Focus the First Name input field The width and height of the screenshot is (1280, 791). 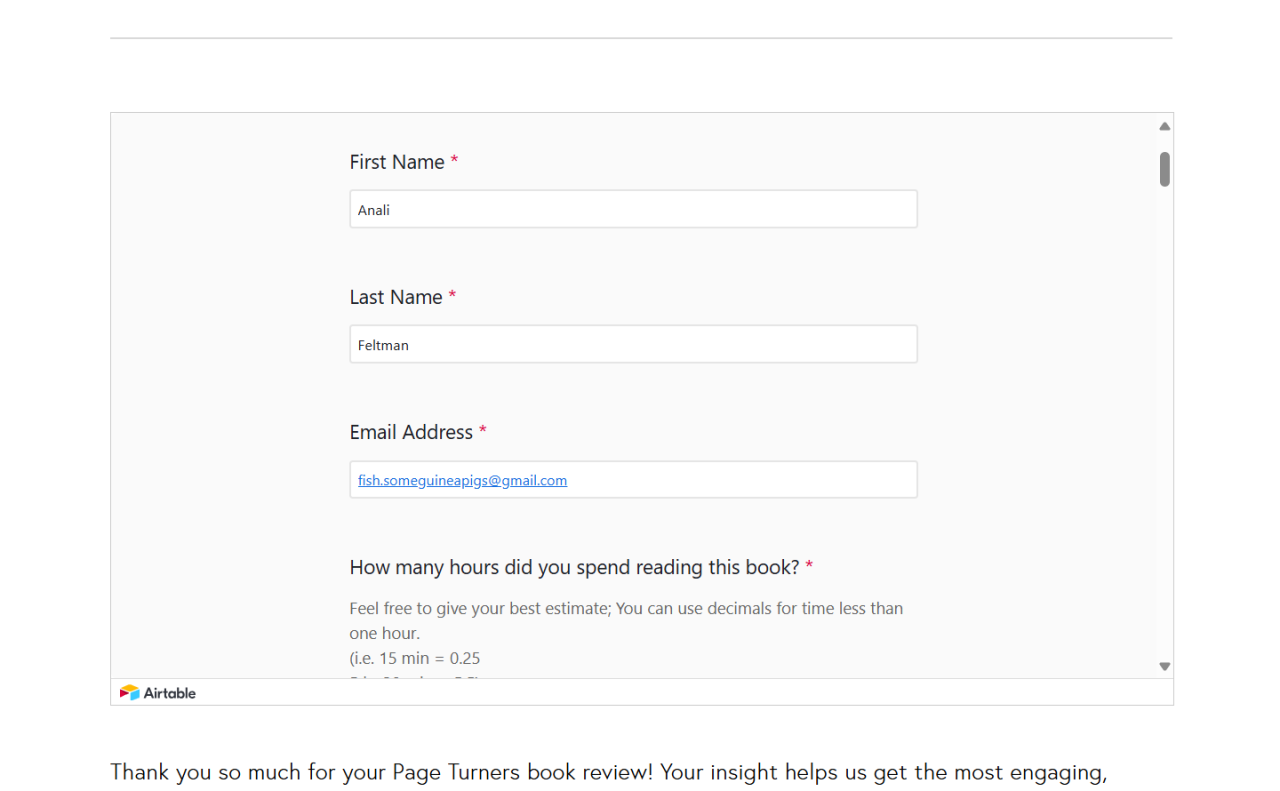point(633,209)
